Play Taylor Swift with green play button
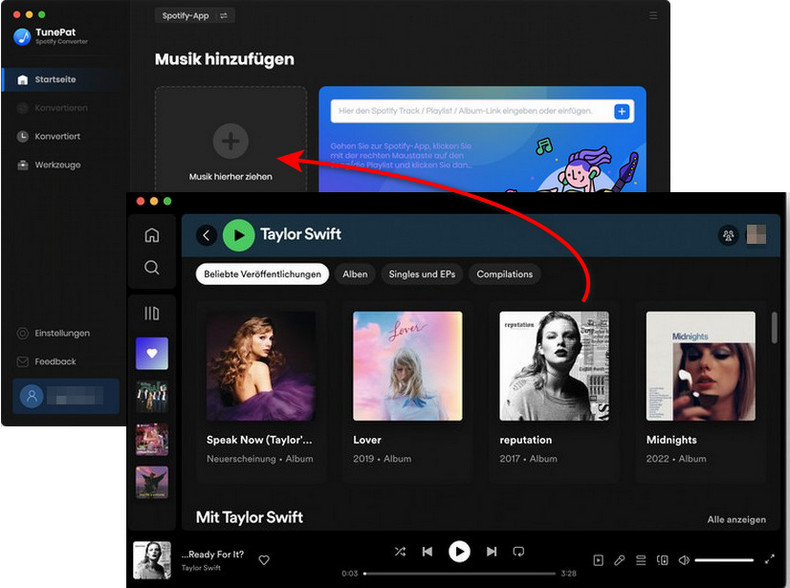 [x=239, y=235]
